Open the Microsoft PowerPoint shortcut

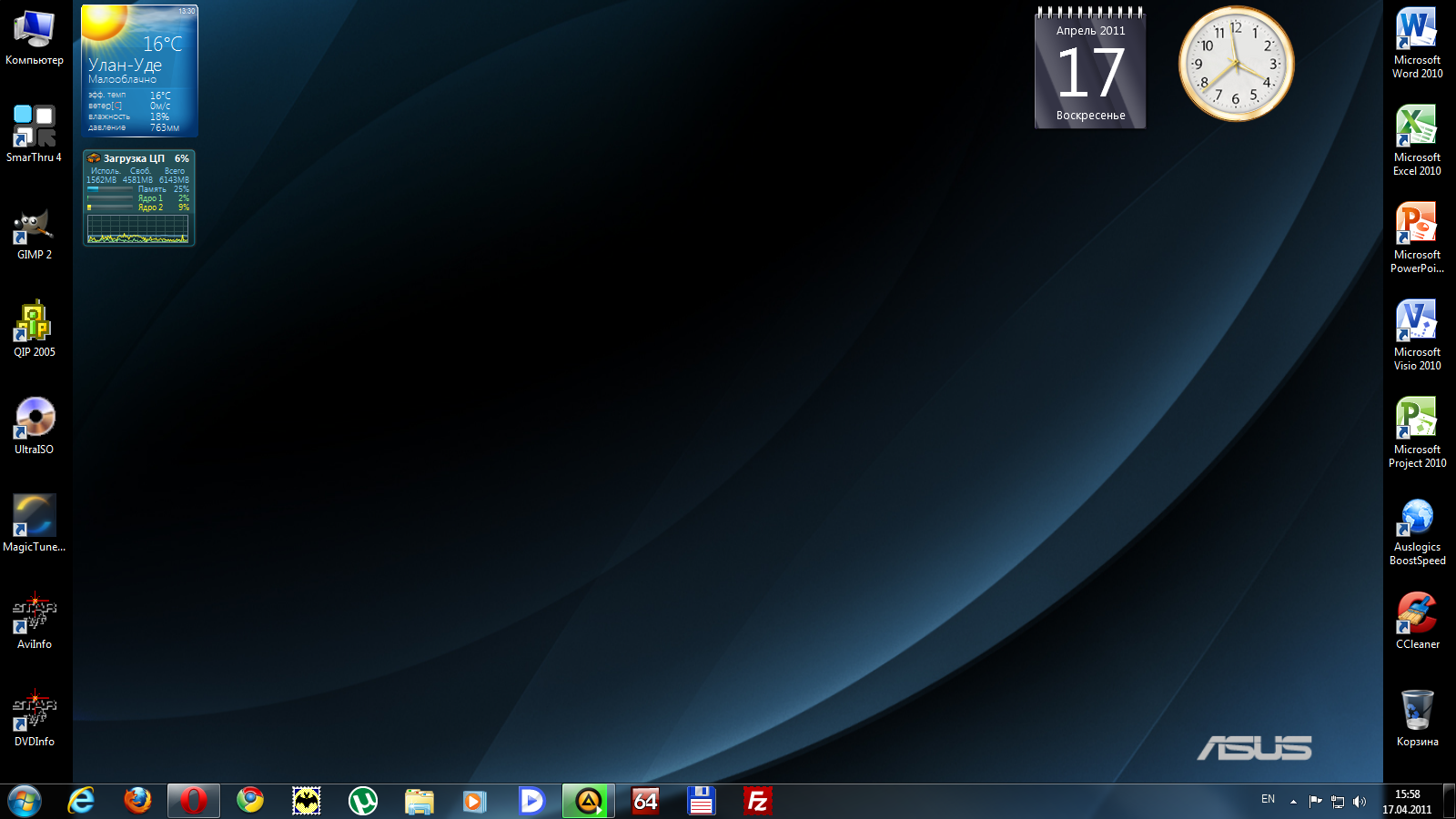pos(1417,238)
